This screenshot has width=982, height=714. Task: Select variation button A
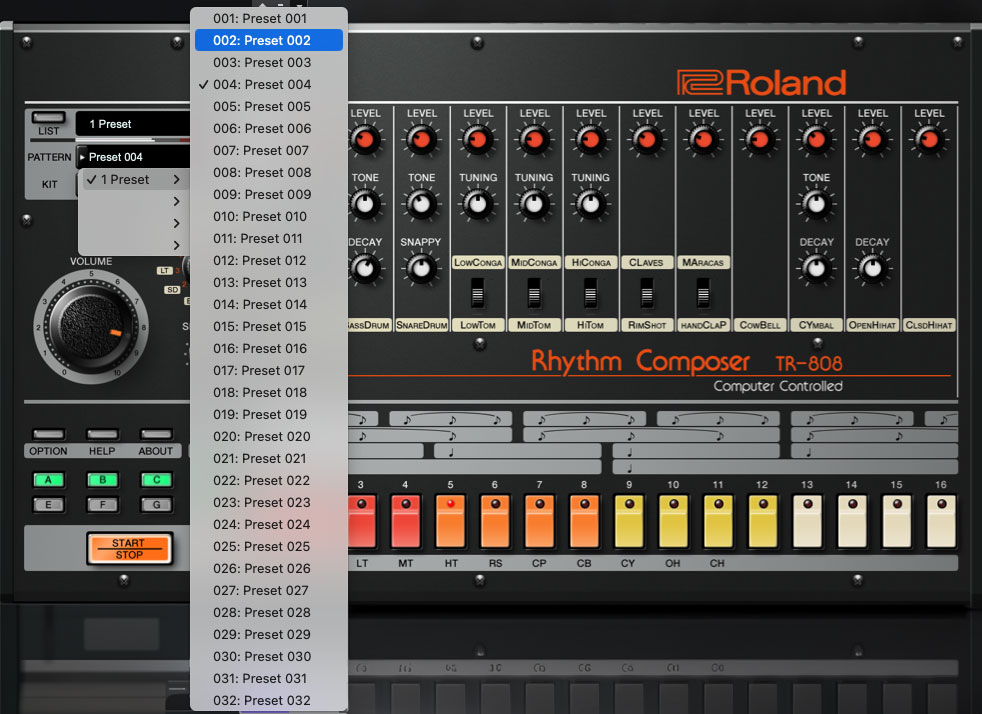pos(48,480)
